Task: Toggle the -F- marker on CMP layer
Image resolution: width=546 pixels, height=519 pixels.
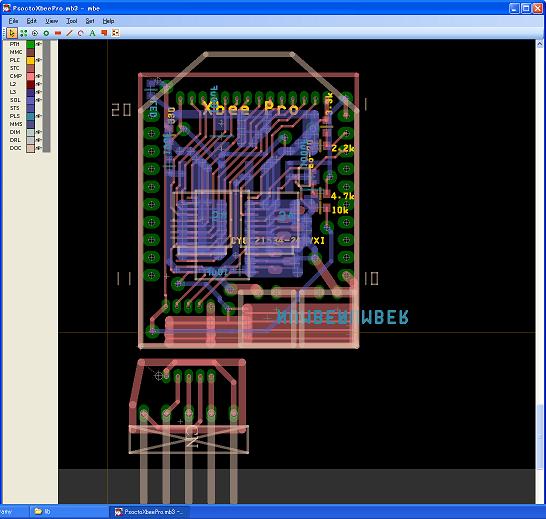Action: [x=39, y=76]
